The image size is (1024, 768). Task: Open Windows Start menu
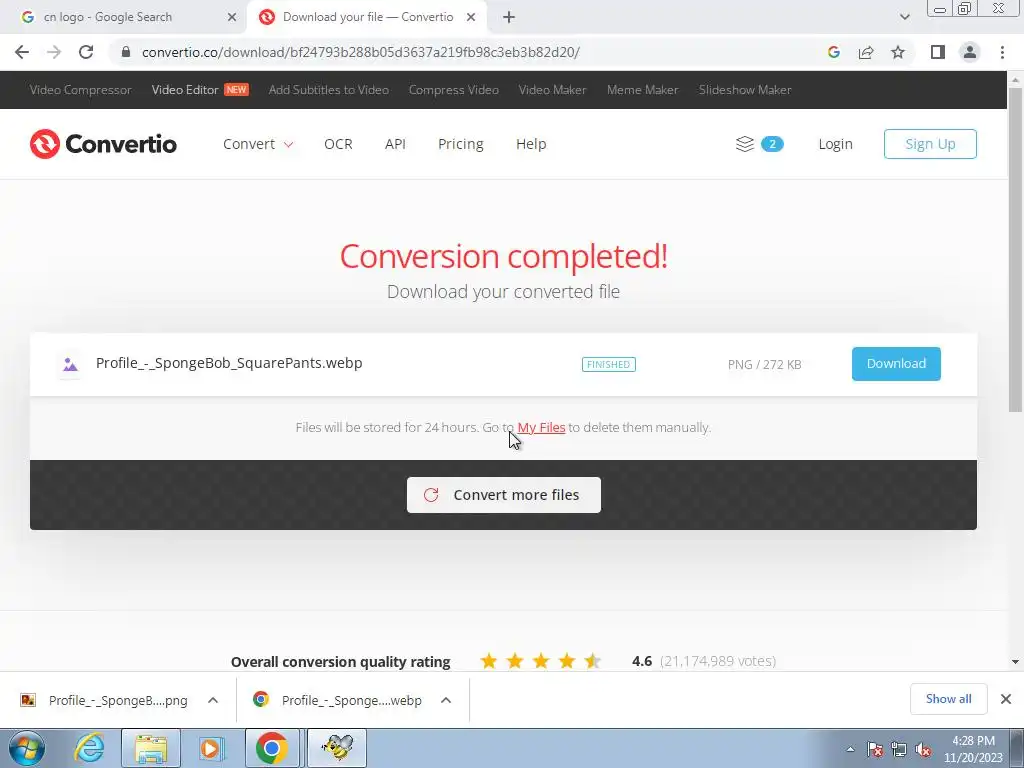coord(26,748)
